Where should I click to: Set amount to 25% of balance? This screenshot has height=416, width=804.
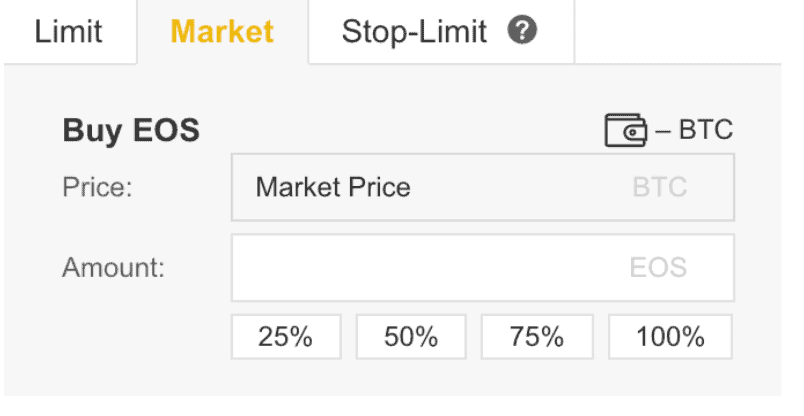pos(286,337)
